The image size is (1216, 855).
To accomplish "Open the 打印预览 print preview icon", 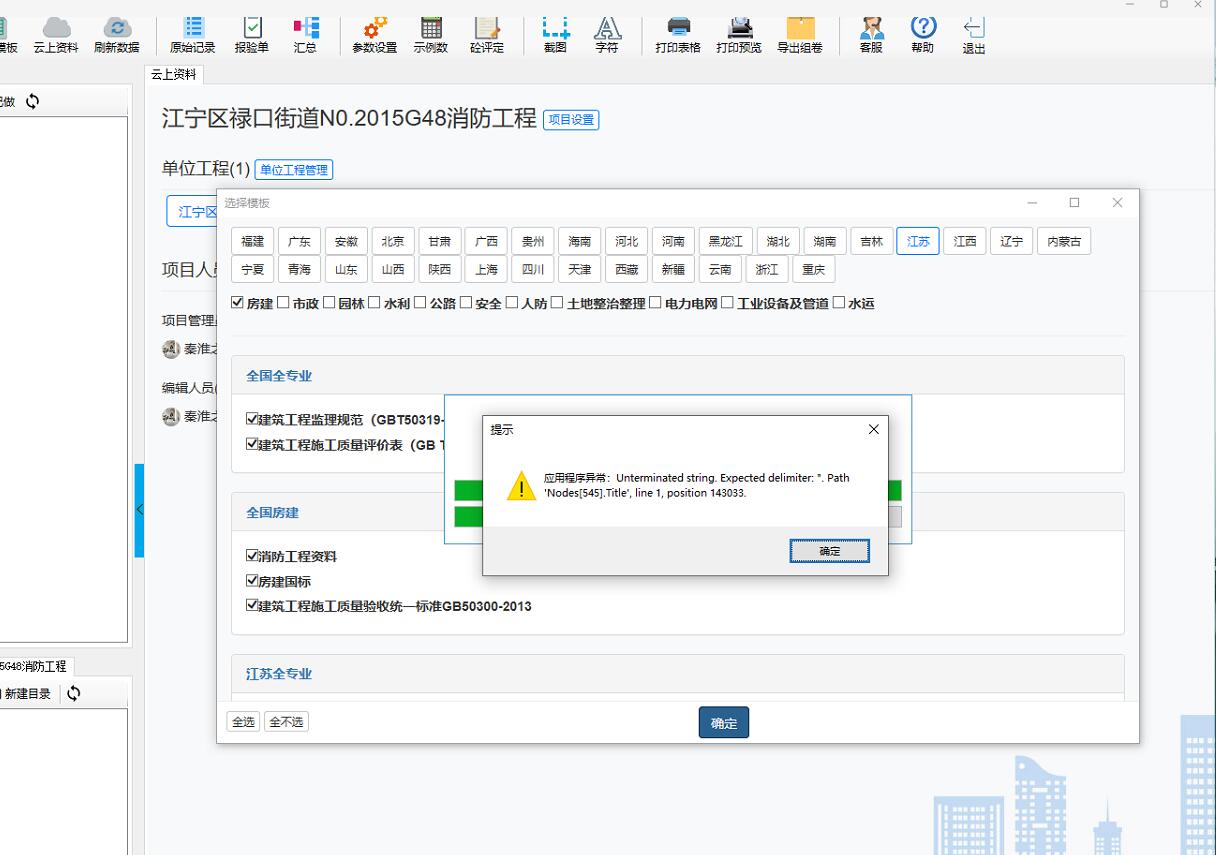I will coord(739,33).
